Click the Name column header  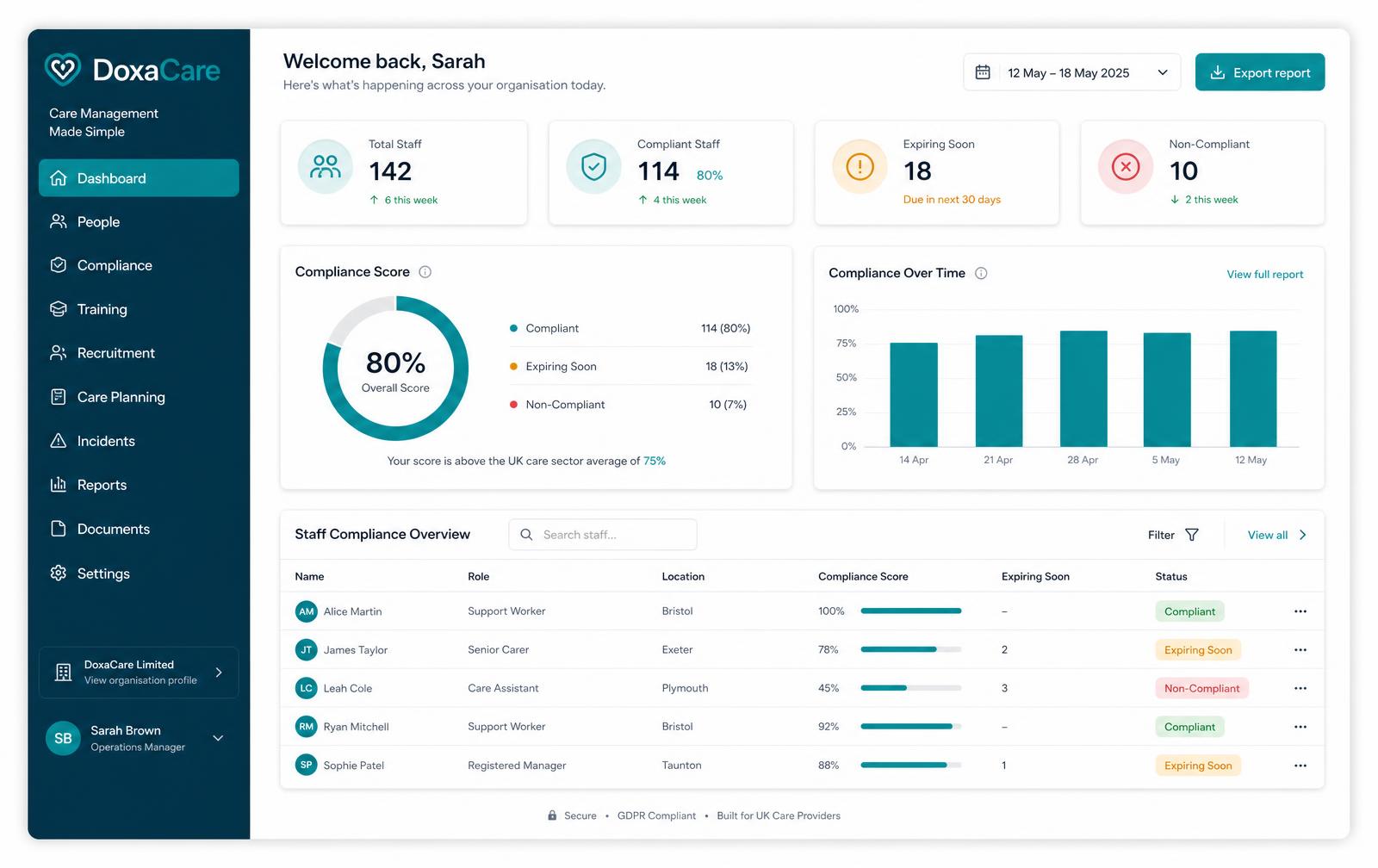(x=309, y=577)
